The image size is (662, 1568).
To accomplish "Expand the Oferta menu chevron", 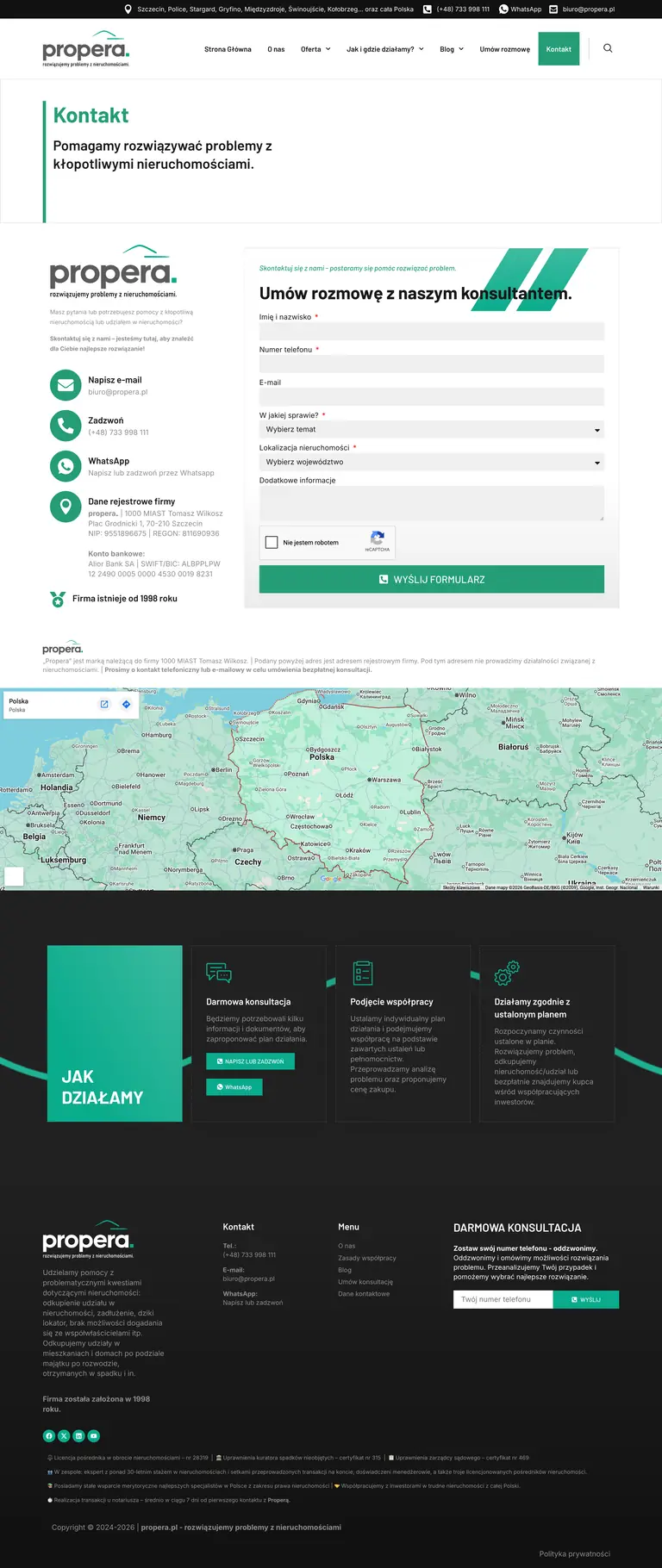I will 328,49.
